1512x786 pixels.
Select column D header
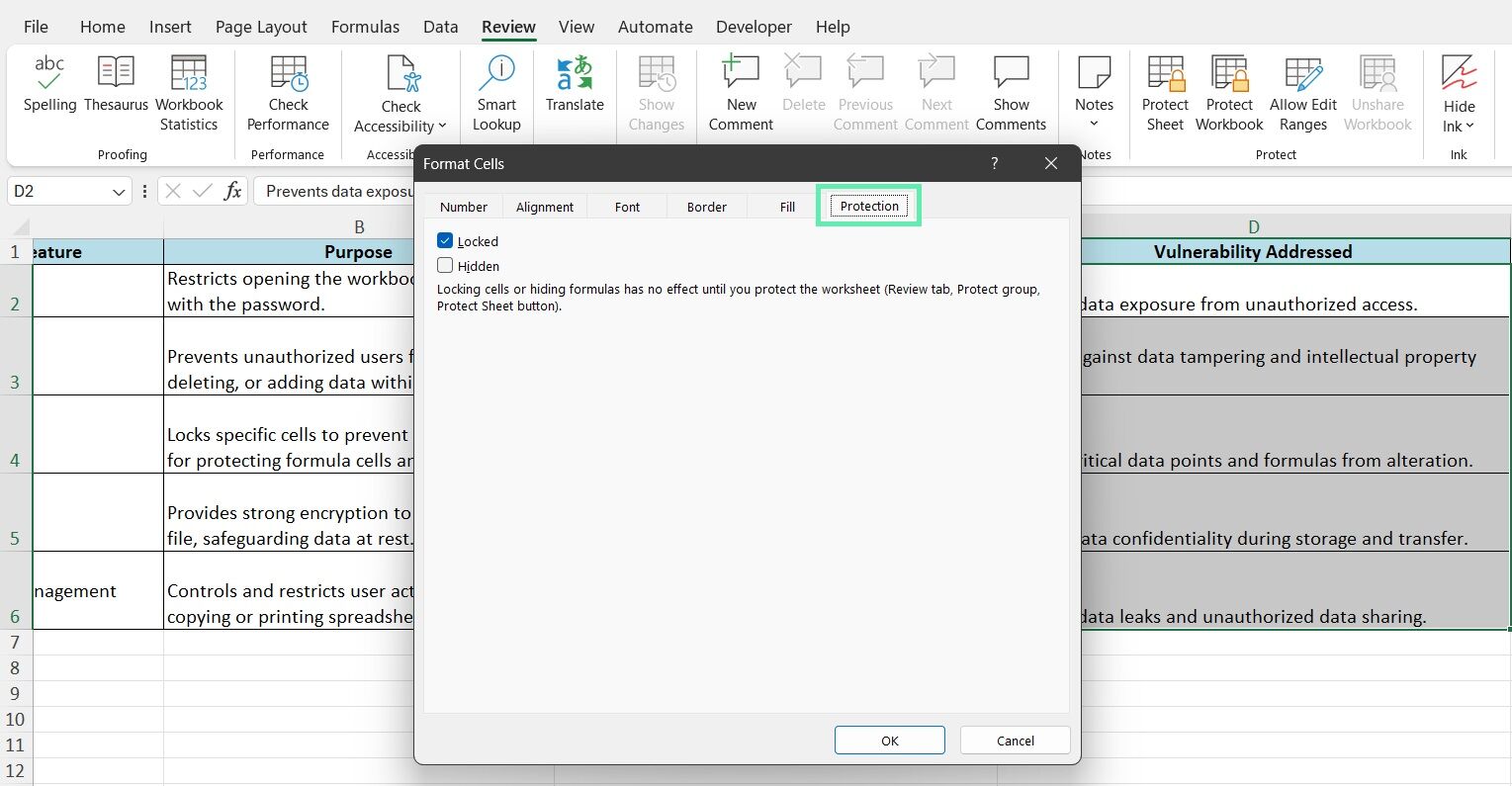coord(1253,227)
